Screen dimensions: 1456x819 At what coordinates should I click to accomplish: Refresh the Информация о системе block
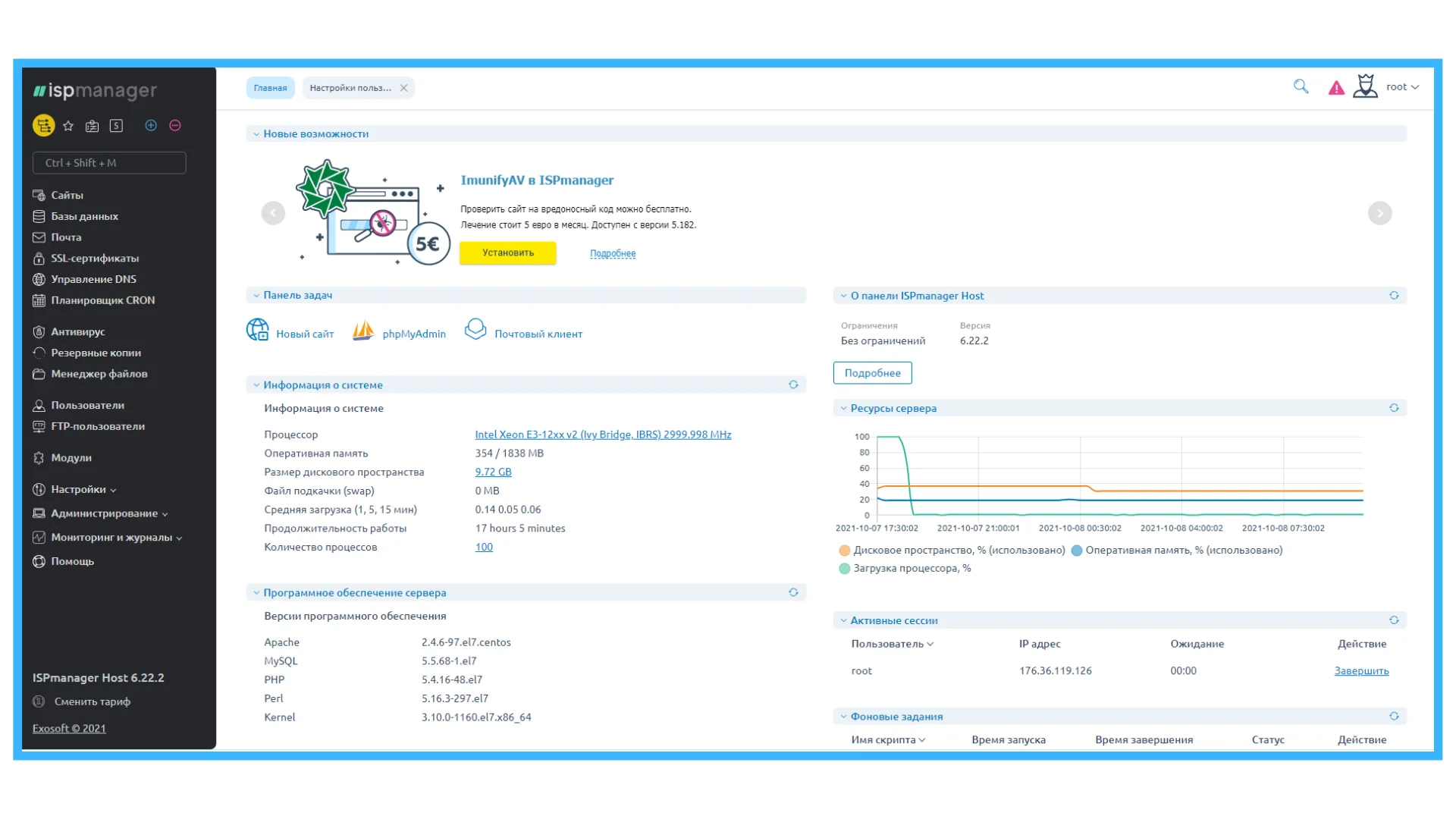click(793, 384)
